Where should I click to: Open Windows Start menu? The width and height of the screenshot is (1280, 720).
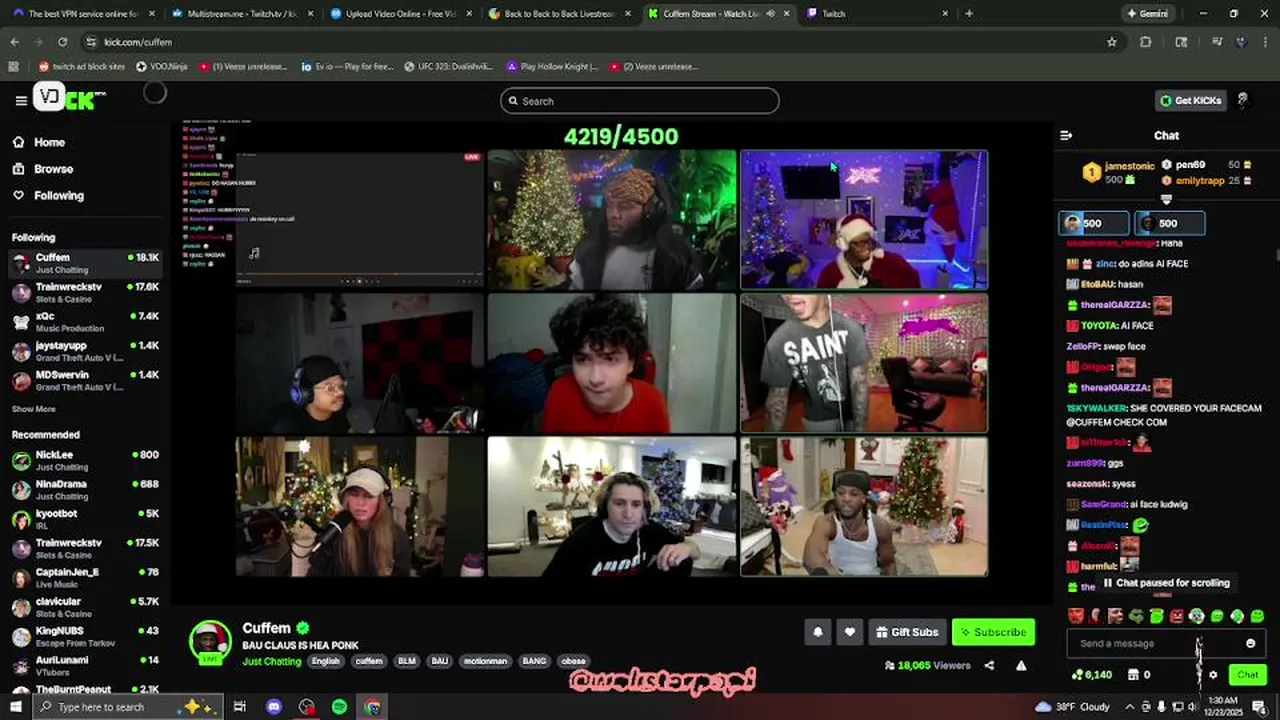click(16, 707)
